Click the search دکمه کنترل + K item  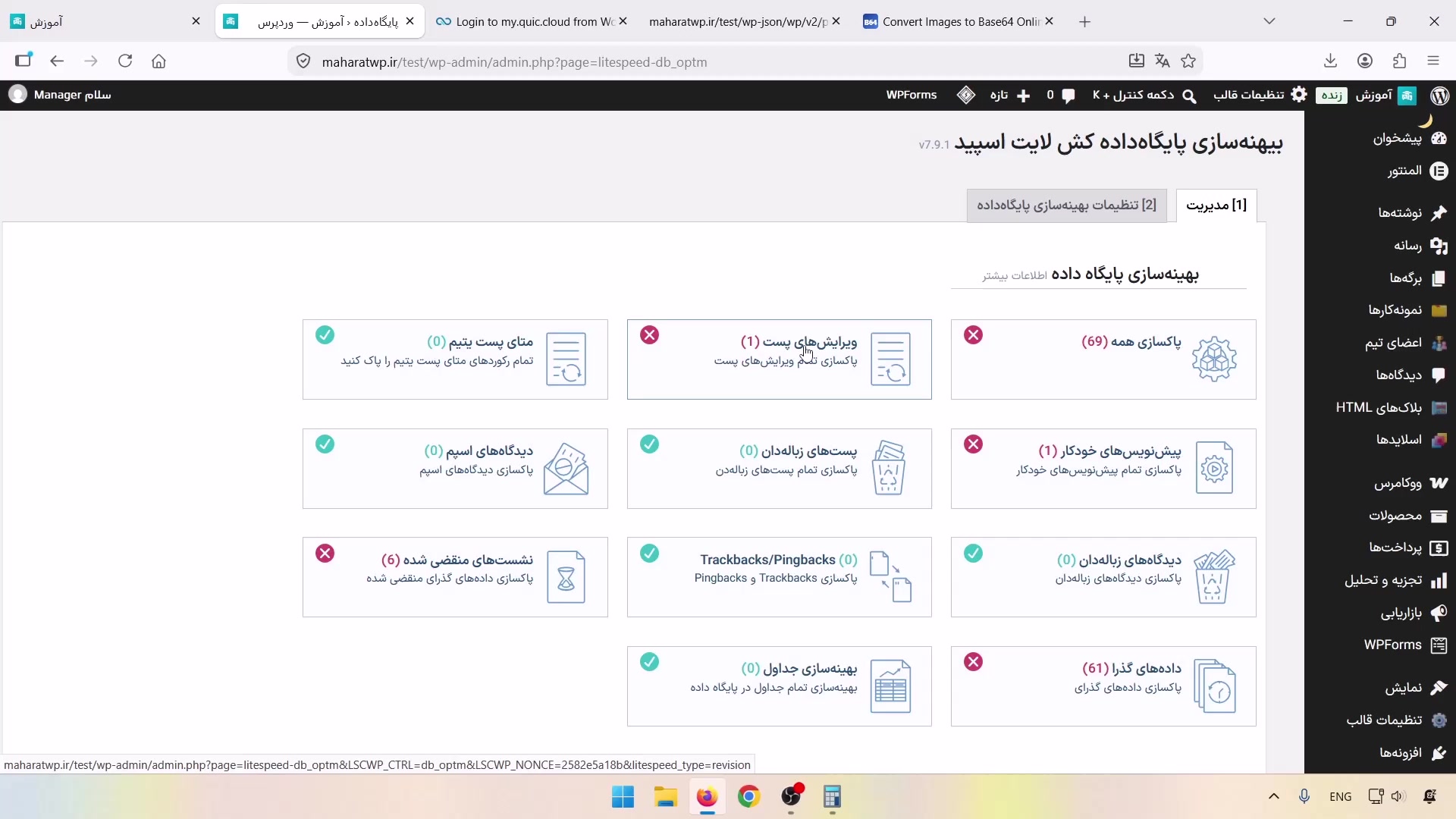(x=1144, y=95)
